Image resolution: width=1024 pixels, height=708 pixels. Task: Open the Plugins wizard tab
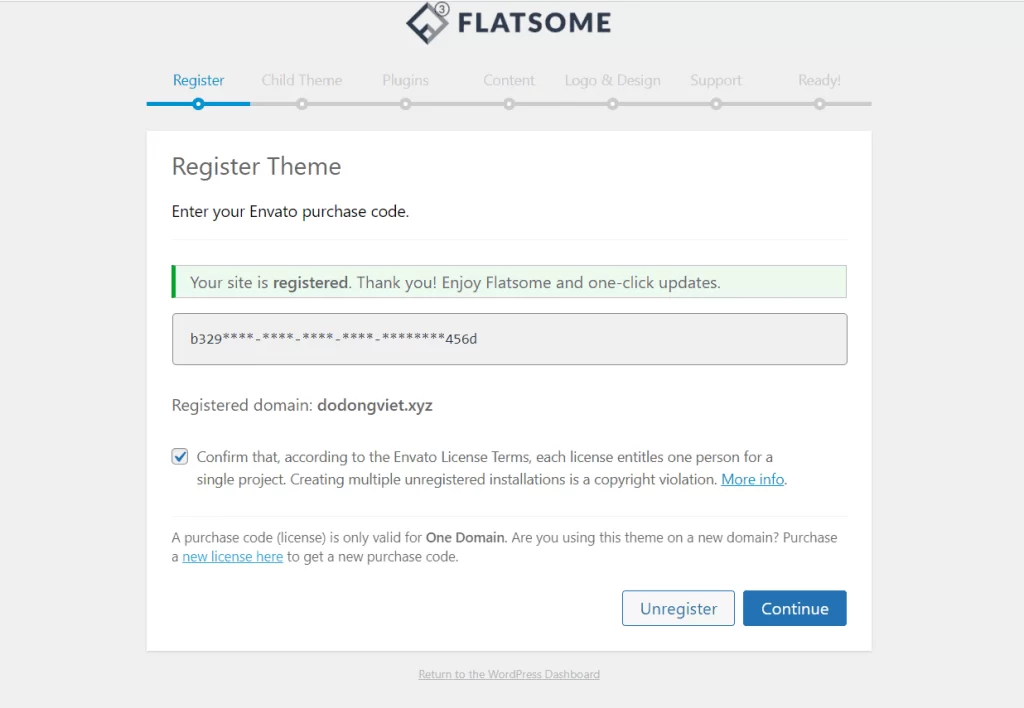pyautogui.click(x=405, y=80)
